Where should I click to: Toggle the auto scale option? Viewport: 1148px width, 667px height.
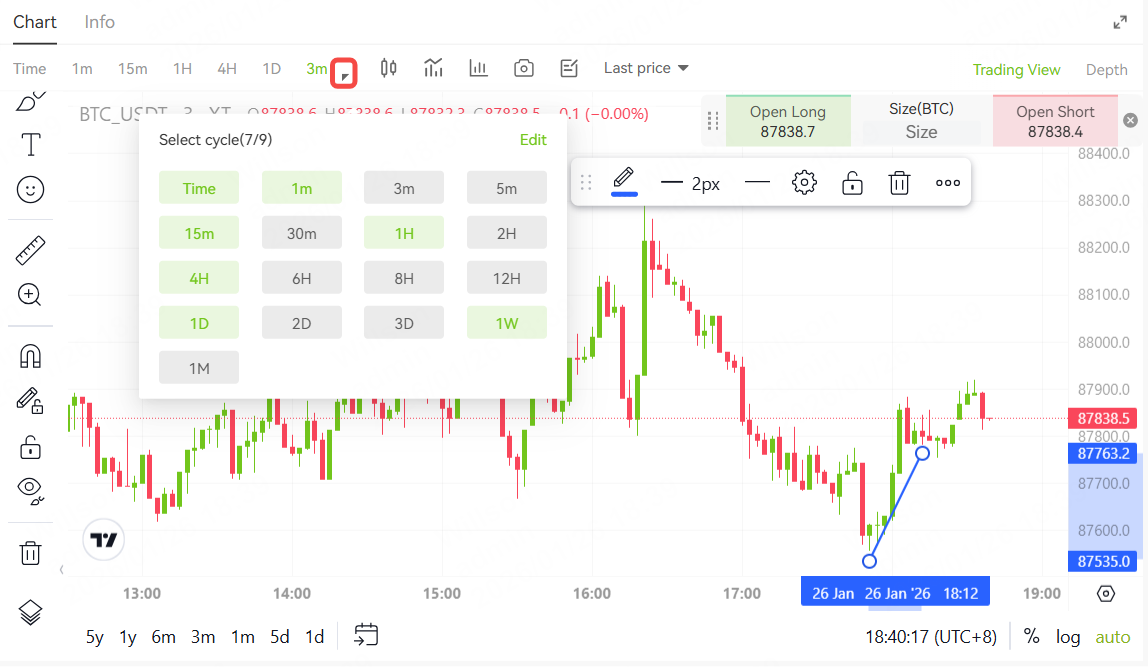click(1112, 637)
